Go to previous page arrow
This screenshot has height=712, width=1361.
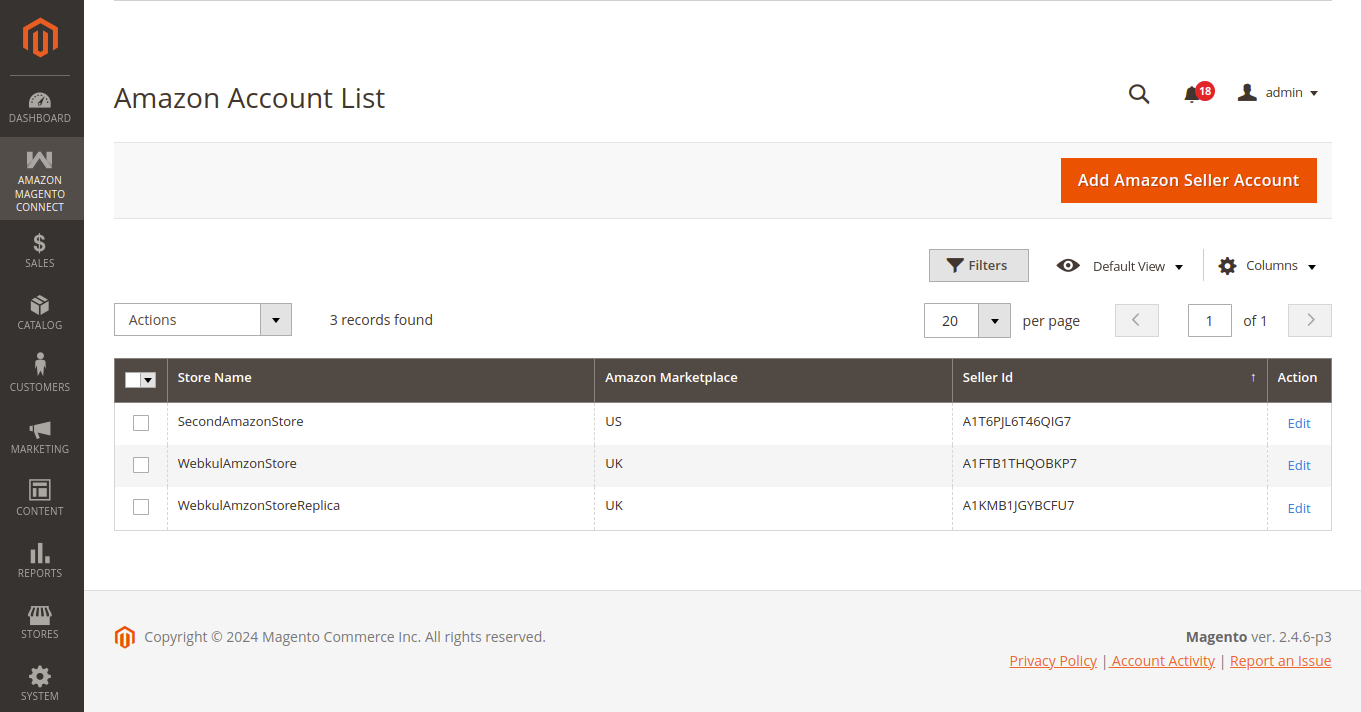click(1137, 320)
